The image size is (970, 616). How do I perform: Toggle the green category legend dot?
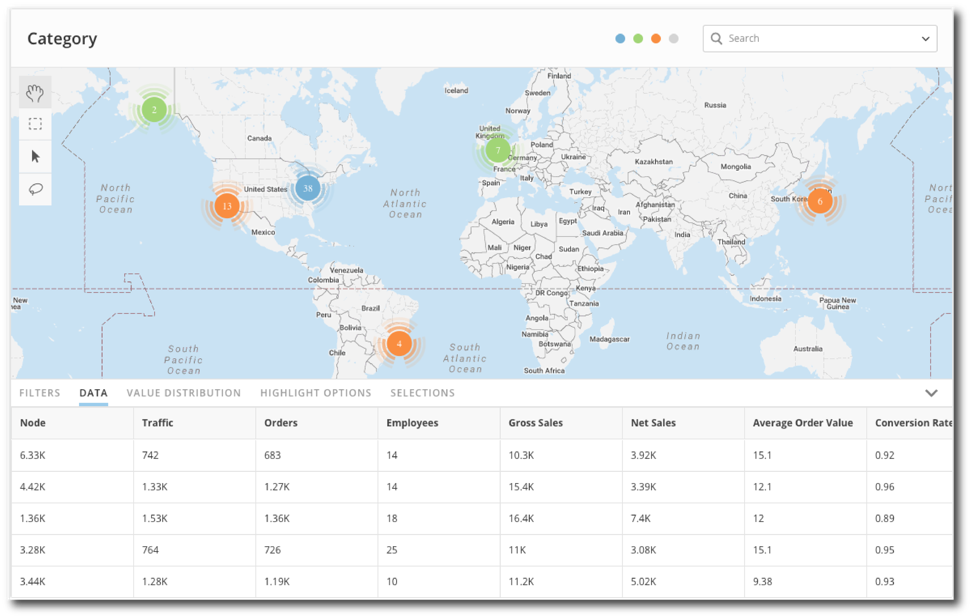pyautogui.click(x=639, y=37)
